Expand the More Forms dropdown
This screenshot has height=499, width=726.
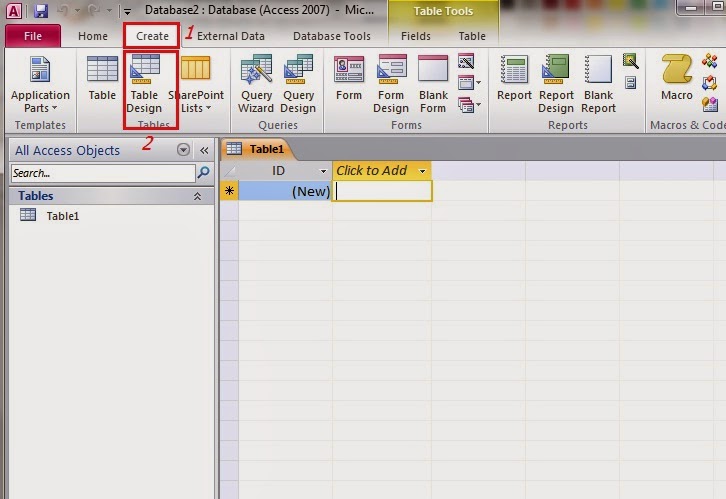coord(469,106)
